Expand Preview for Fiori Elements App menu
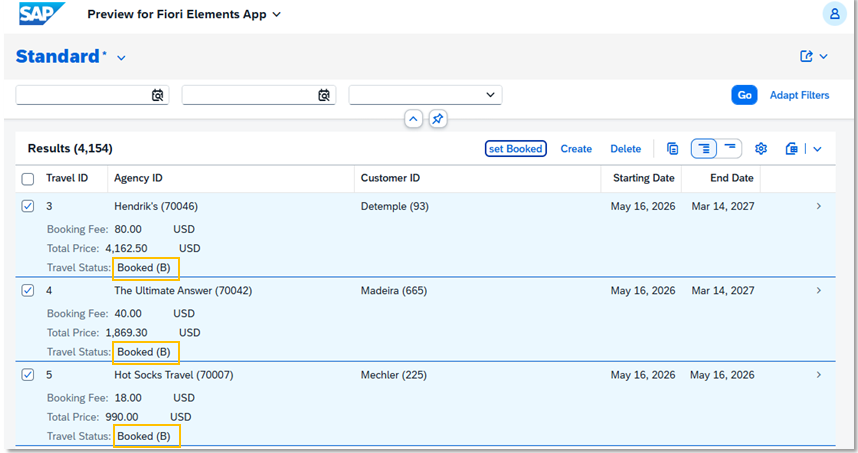 (x=184, y=14)
